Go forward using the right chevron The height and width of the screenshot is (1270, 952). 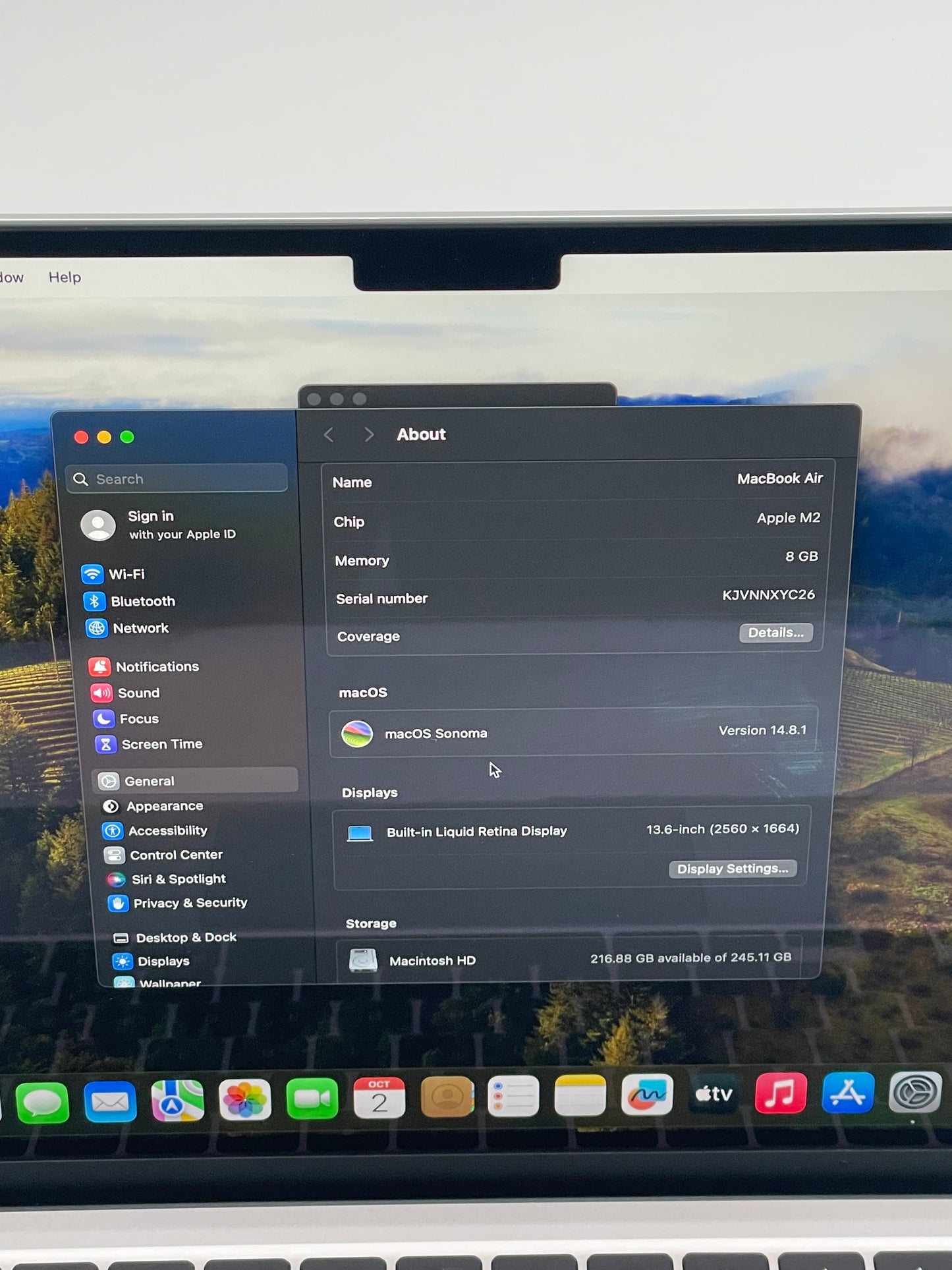(369, 435)
